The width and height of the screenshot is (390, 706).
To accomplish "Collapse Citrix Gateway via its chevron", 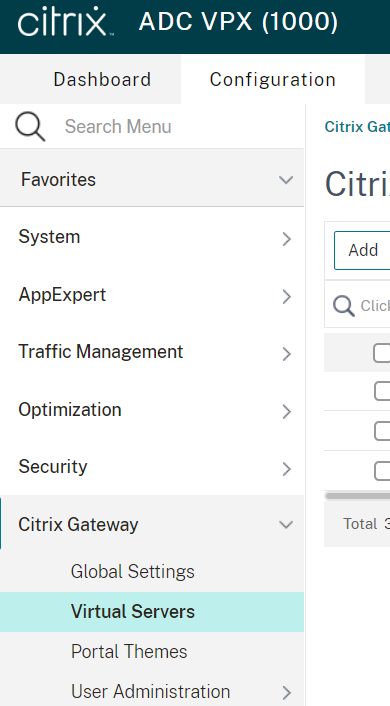I will click(x=286, y=525).
